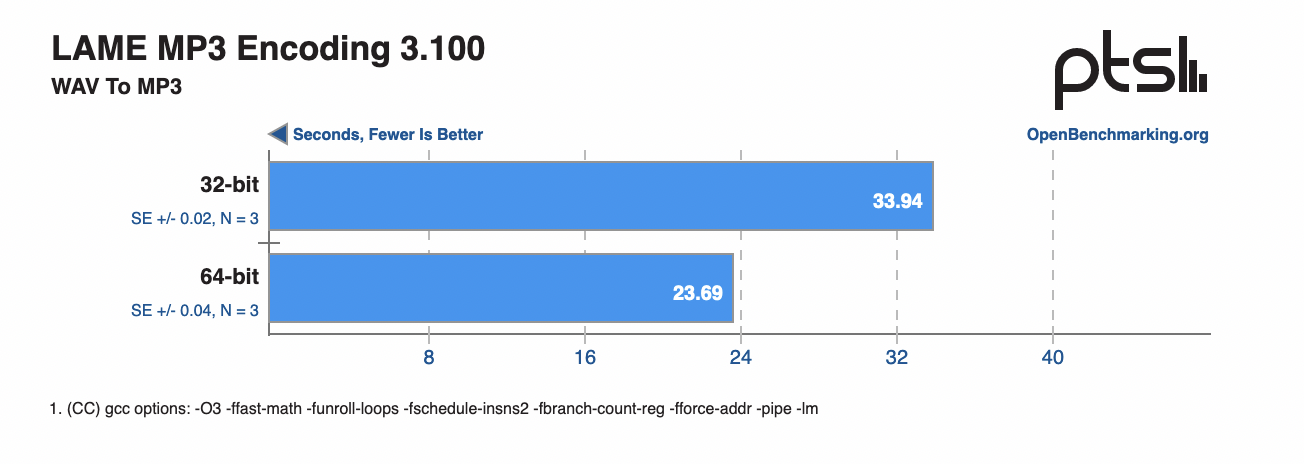This screenshot has height=464, width=1304.
Task: Click the axis tick label 24
Action: tap(740, 358)
